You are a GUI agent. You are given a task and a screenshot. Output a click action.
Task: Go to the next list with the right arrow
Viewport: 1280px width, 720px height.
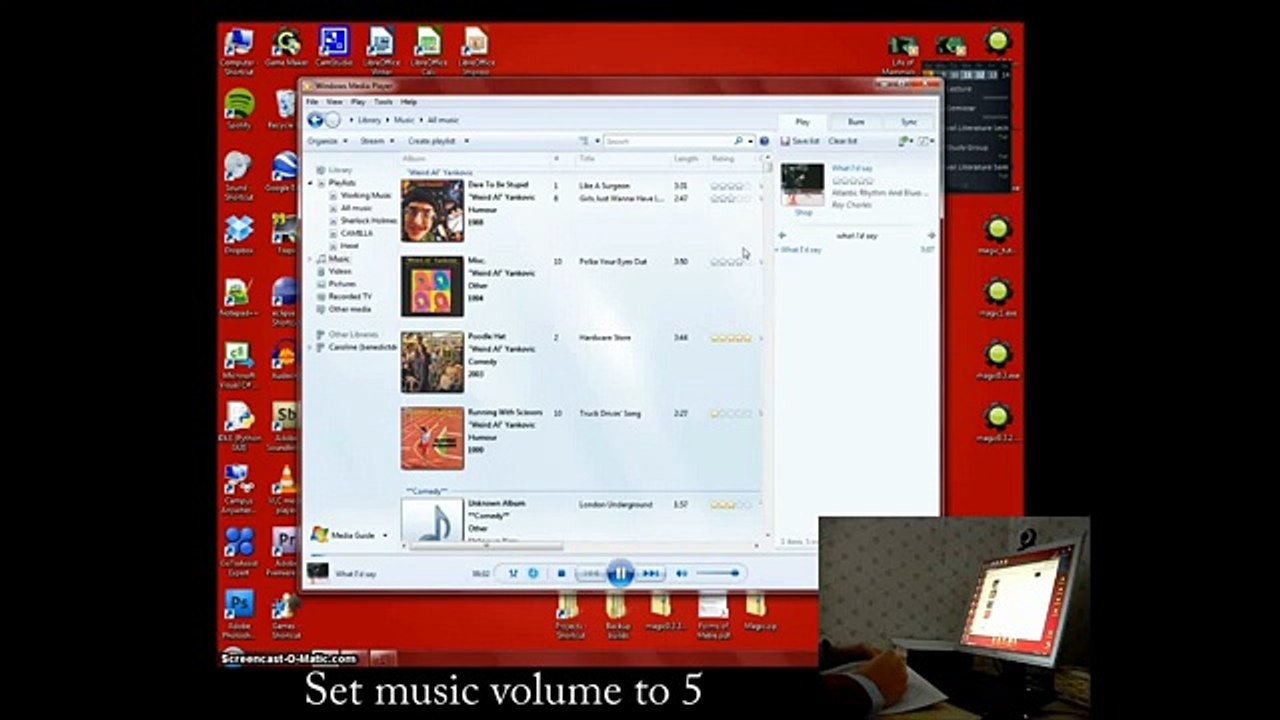(x=931, y=235)
